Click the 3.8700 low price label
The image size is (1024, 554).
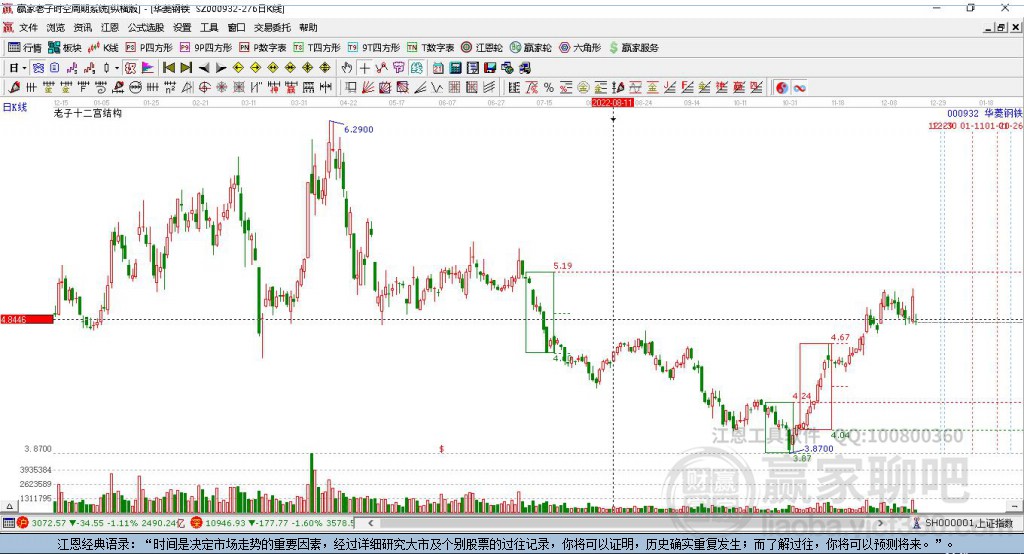coord(818,449)
